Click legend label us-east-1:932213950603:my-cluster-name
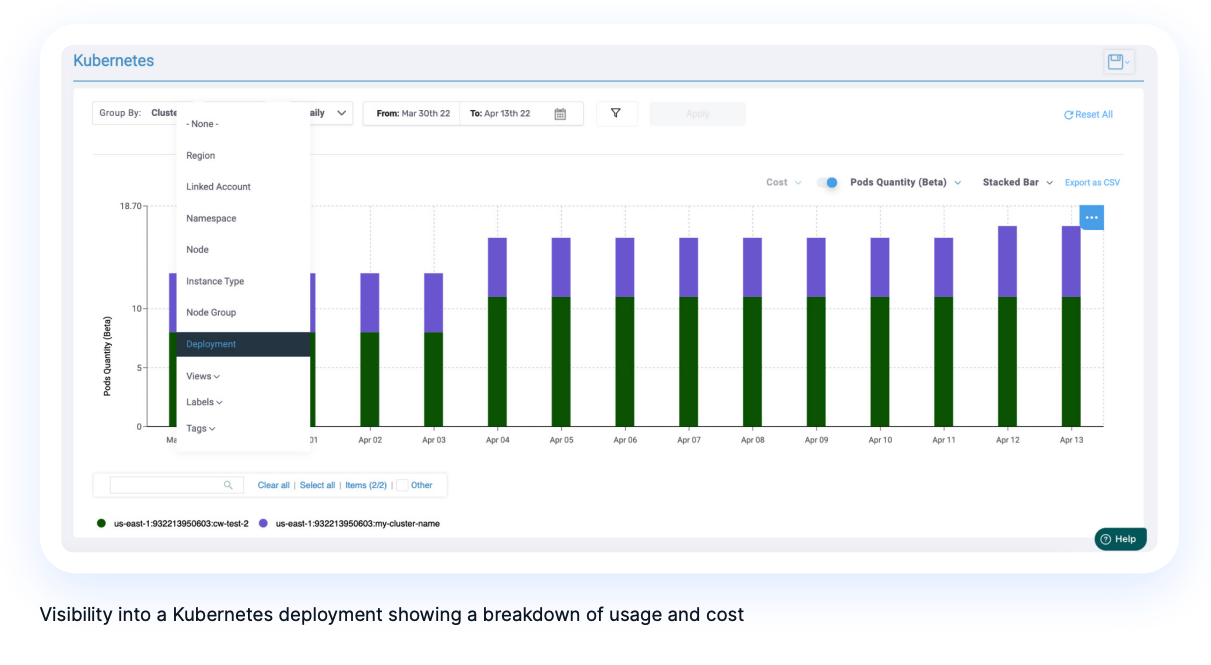1211x665 pixels. tap(358, 524)
